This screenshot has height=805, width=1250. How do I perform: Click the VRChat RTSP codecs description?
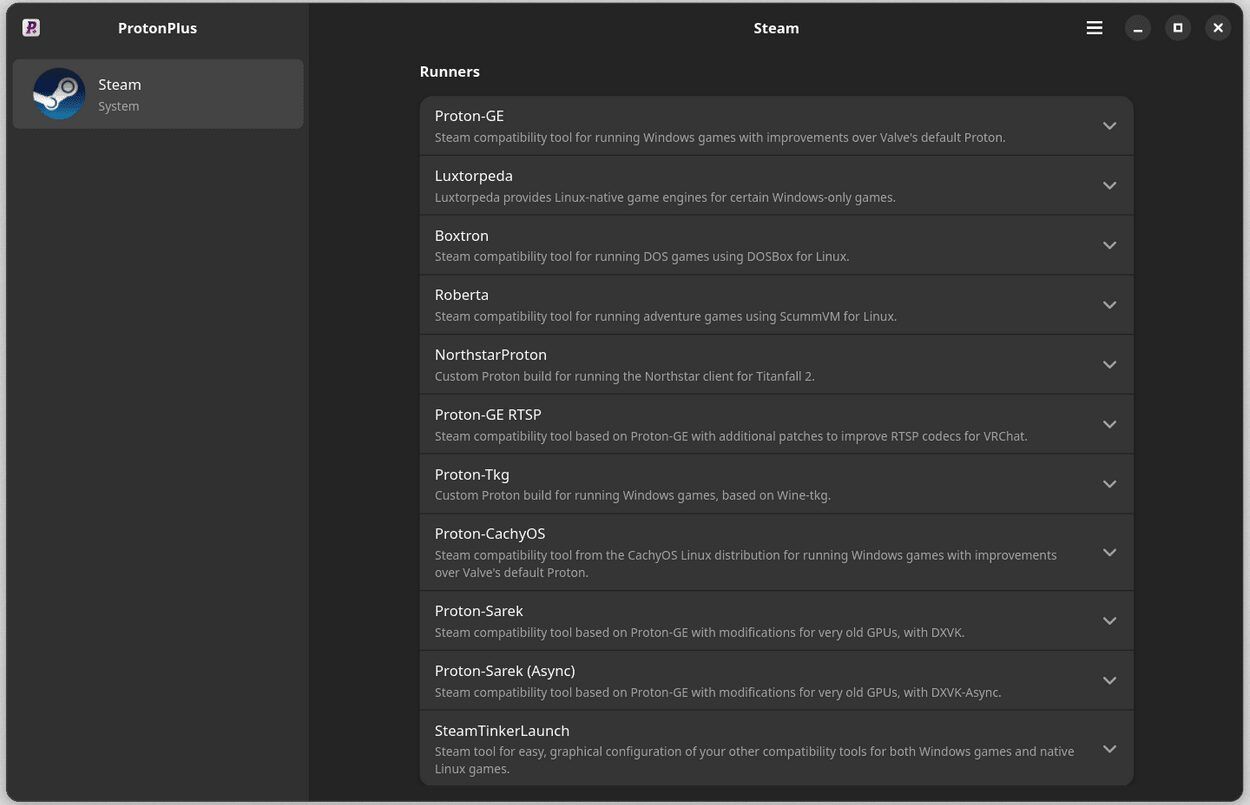[x=731, y=436]
